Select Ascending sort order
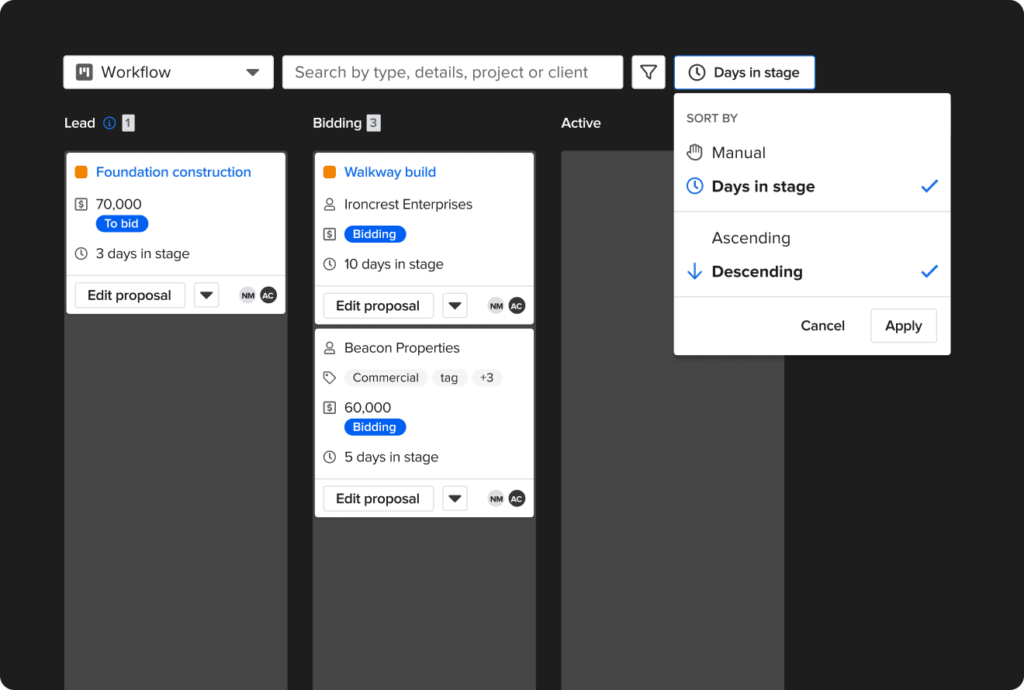This screenshot has width=1024, height=690. [x=751, y=238]
